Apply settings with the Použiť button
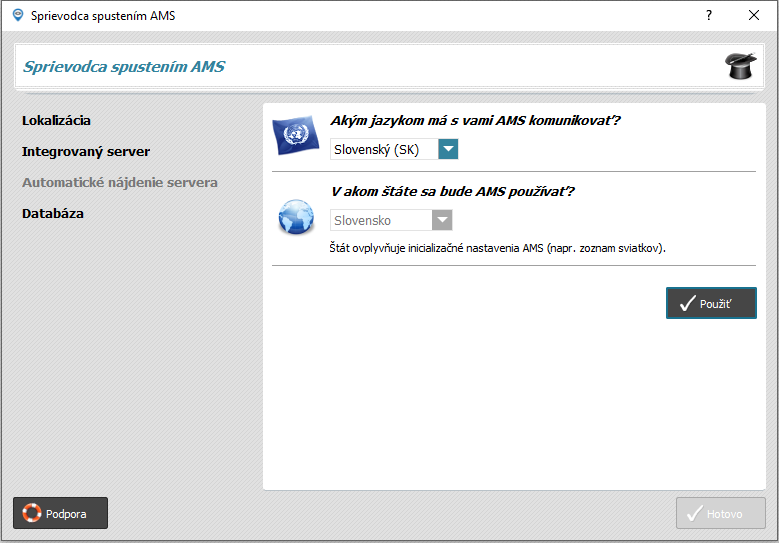 (711, 303)
